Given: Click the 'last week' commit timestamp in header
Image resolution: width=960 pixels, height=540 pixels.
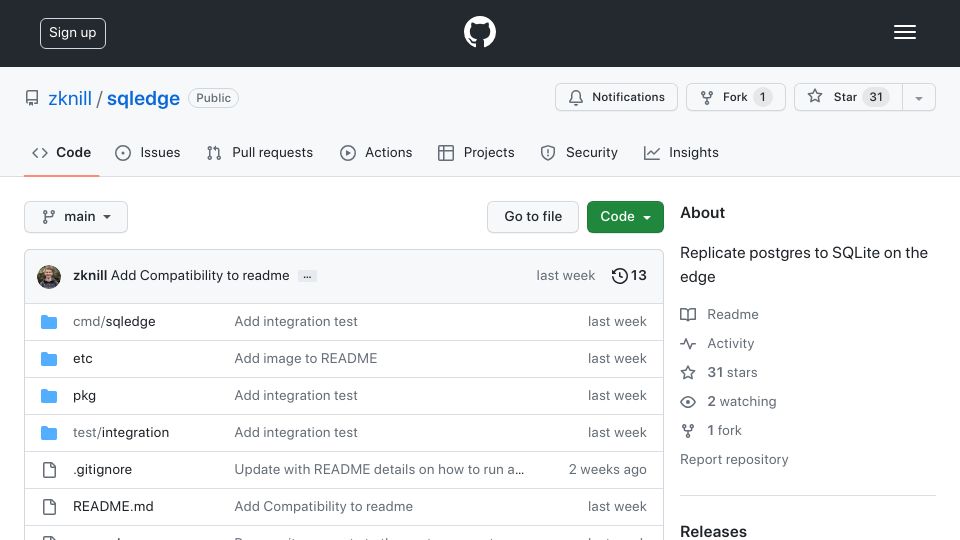Looking at the screenshot, I should tap(565, 276).
